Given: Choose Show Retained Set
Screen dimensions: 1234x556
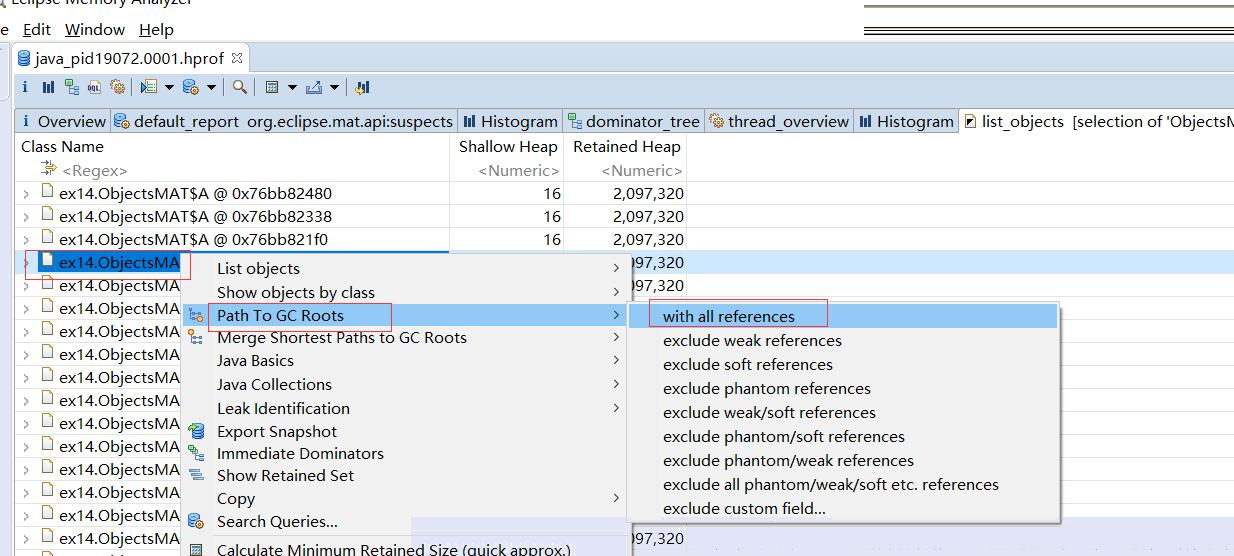Looking at the screenshot, I should pos(405,475).
